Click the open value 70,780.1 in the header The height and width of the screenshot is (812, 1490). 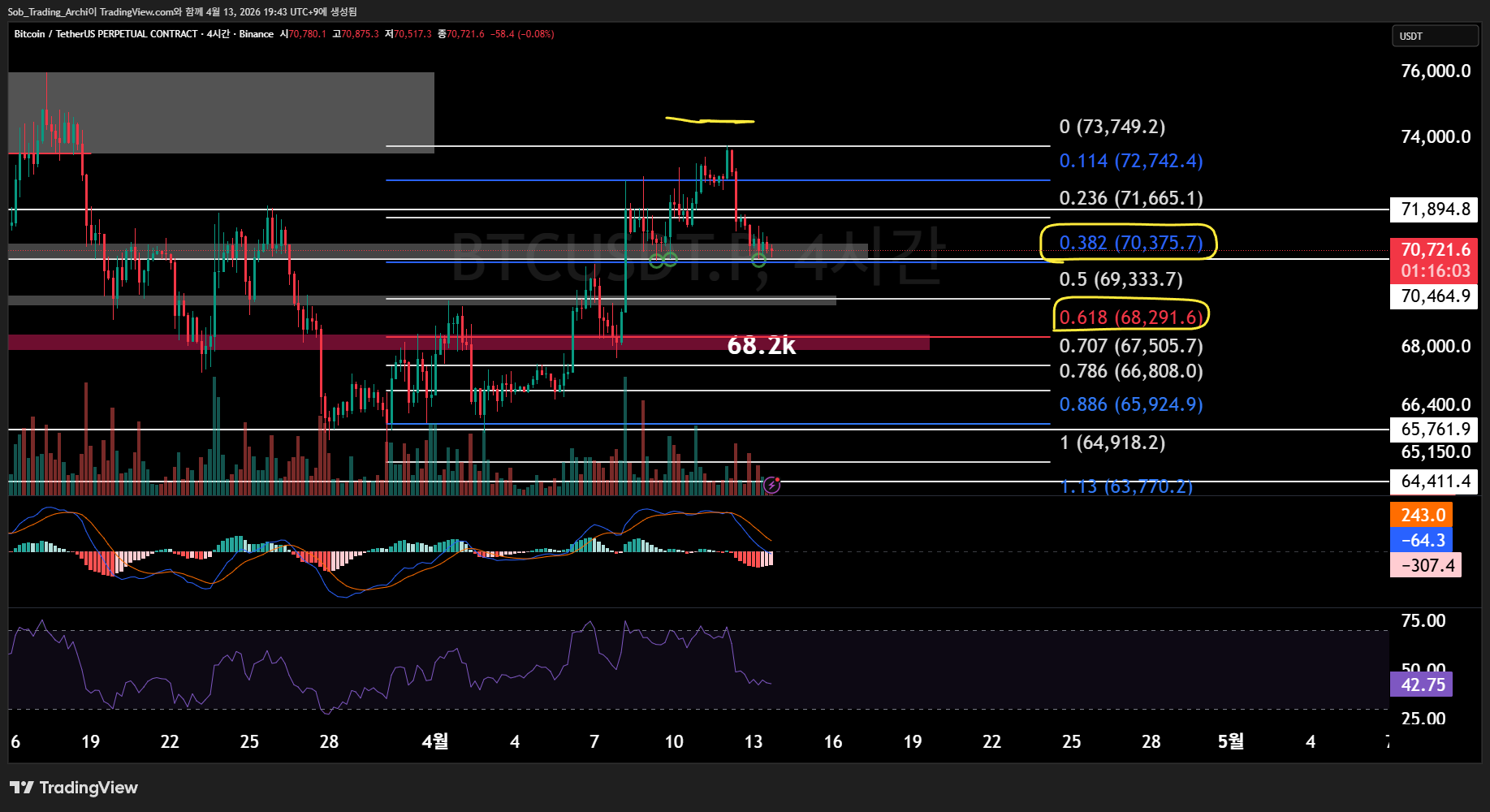click(307, 34)
